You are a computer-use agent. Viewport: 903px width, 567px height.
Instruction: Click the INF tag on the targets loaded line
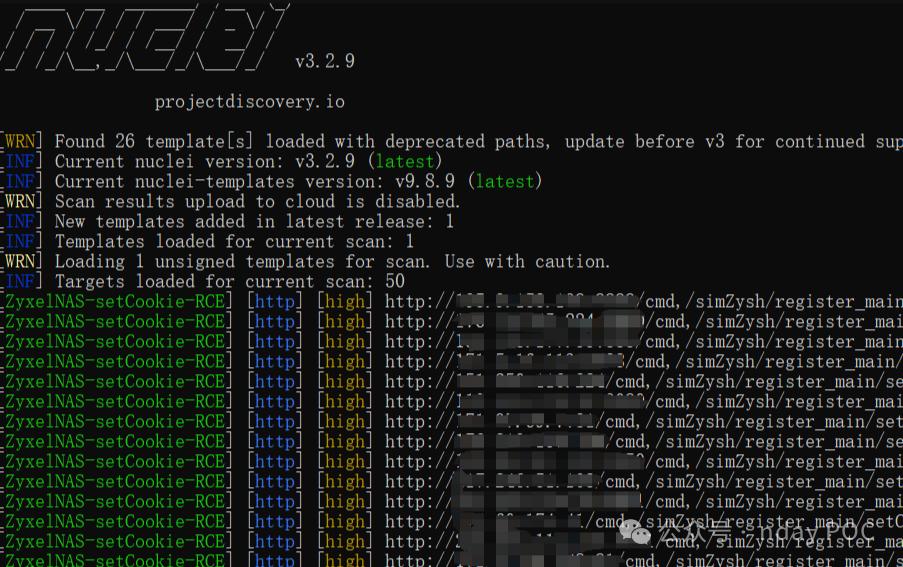pyautogui.click(x=20, y=281)
